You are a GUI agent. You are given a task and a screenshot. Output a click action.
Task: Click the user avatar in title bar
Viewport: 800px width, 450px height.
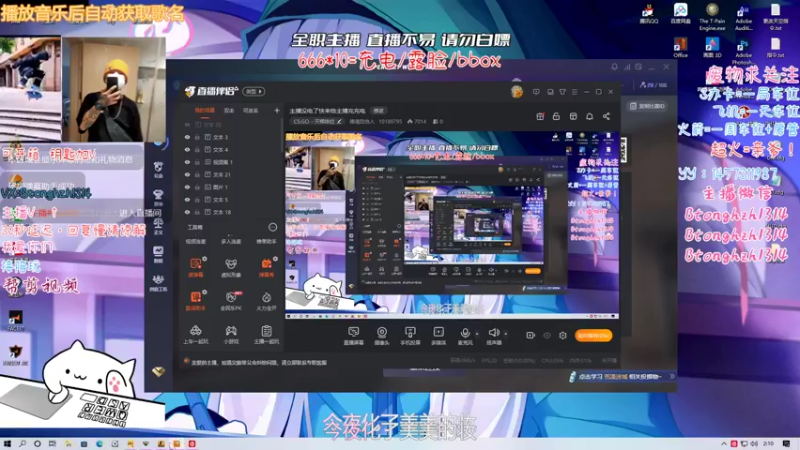pos(516,92)
